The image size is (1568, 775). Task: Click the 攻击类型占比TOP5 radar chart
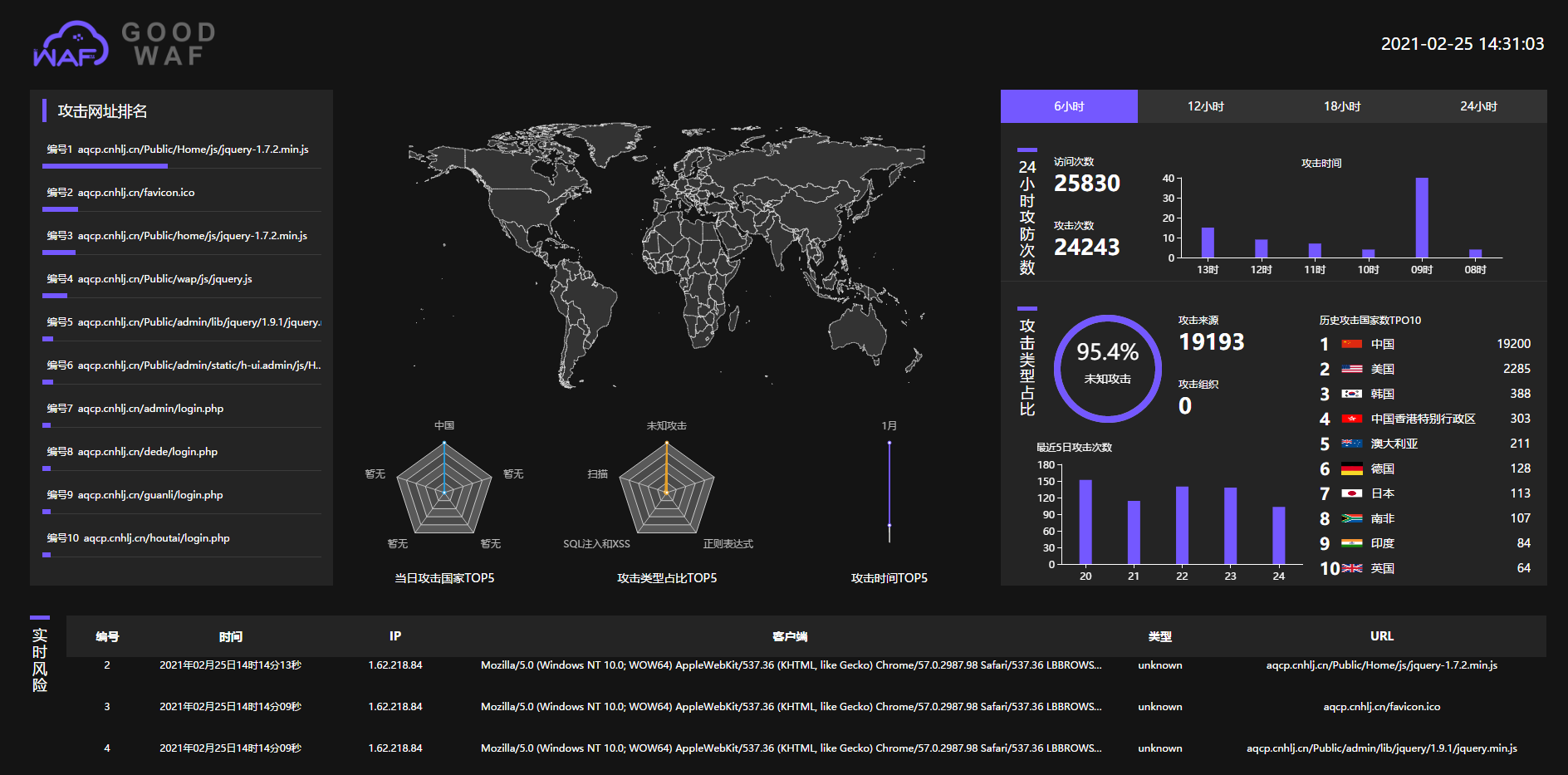pos(667,488)
